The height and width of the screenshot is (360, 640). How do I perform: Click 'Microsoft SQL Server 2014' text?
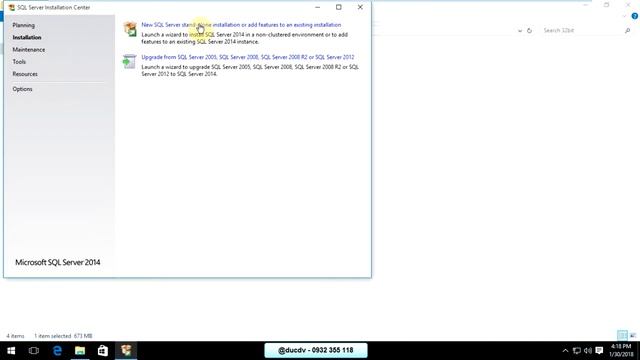pyautogui.click(x=58, y=262)
